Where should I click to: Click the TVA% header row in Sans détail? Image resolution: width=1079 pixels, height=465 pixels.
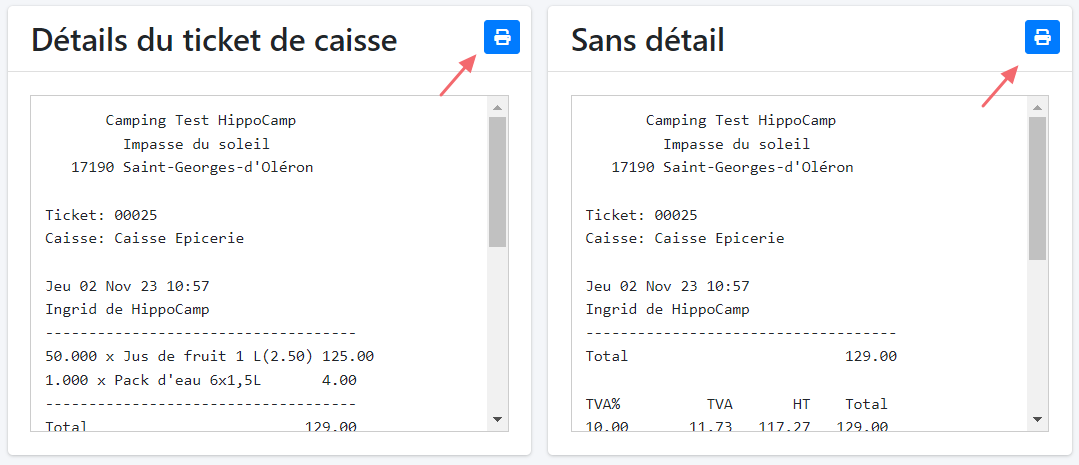pyautogui.click(x=736, y=404)
